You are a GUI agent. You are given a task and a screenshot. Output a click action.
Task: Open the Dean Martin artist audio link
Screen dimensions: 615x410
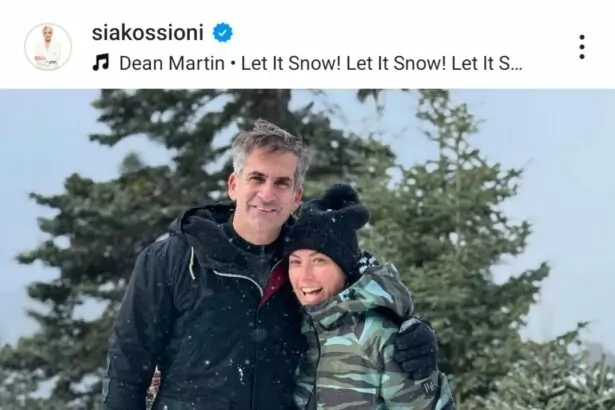pos(172,63)
